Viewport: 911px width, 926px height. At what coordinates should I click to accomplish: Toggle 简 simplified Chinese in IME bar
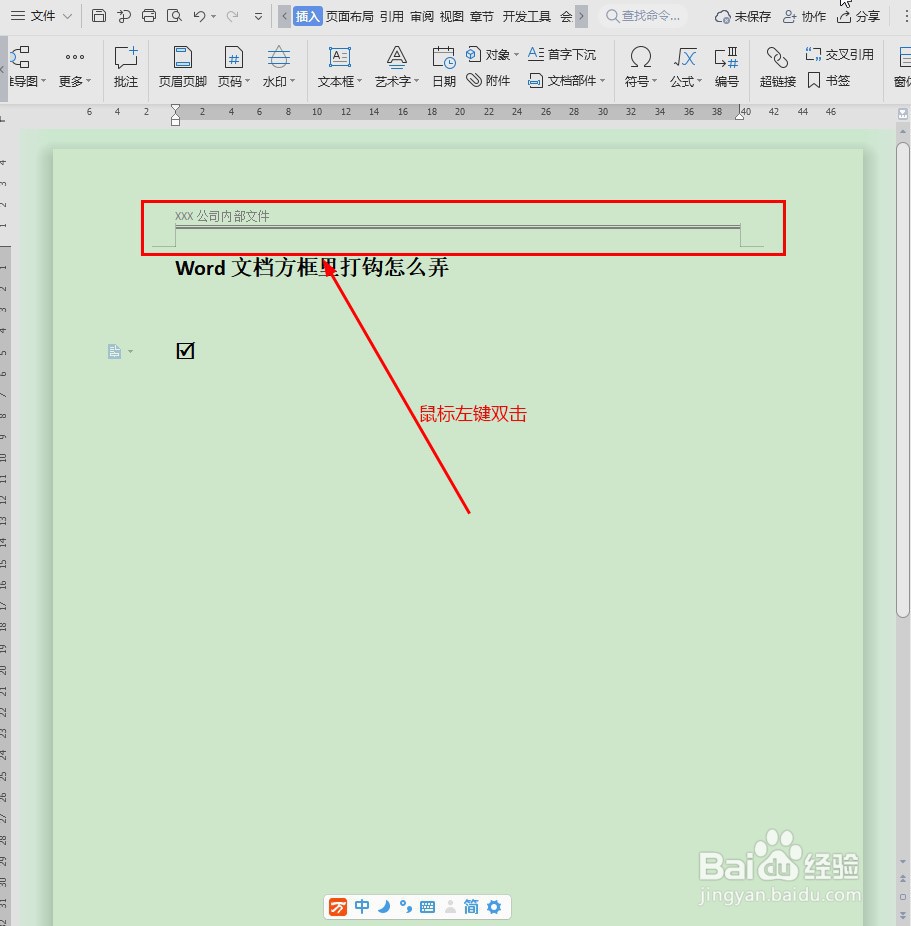click(x=471, y=907)
